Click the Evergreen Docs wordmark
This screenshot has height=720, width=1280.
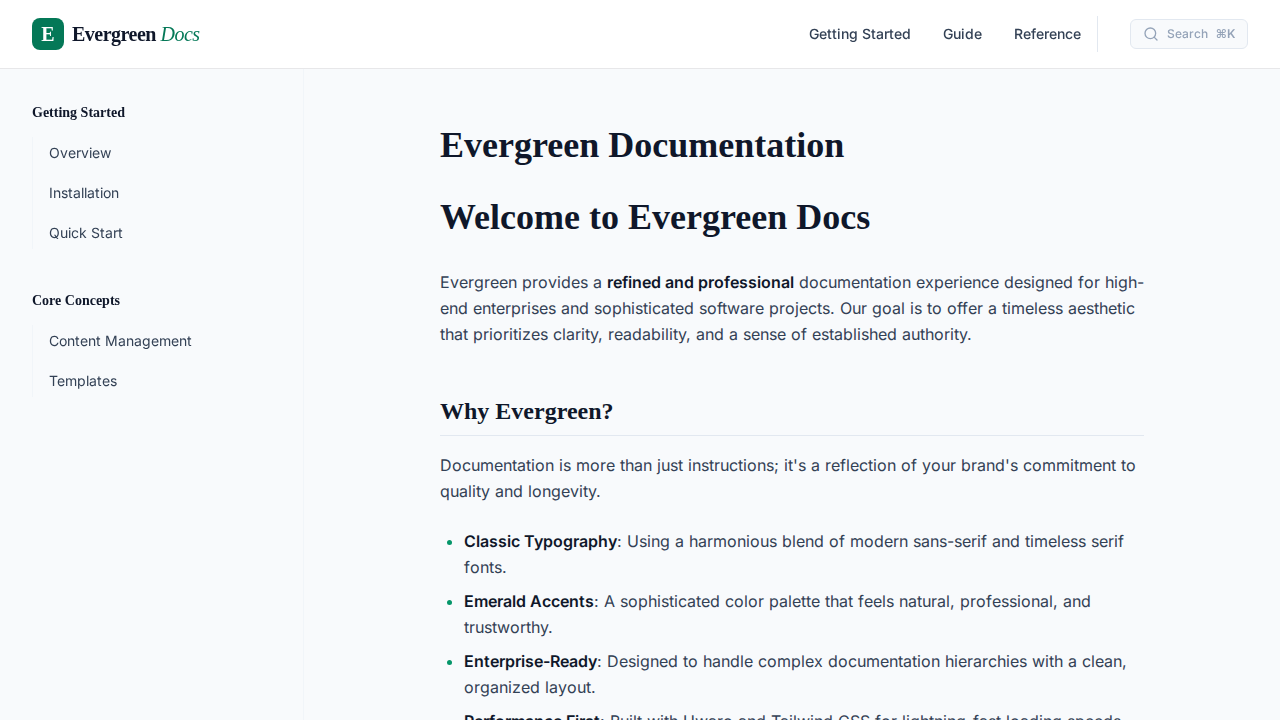[135, 34]
